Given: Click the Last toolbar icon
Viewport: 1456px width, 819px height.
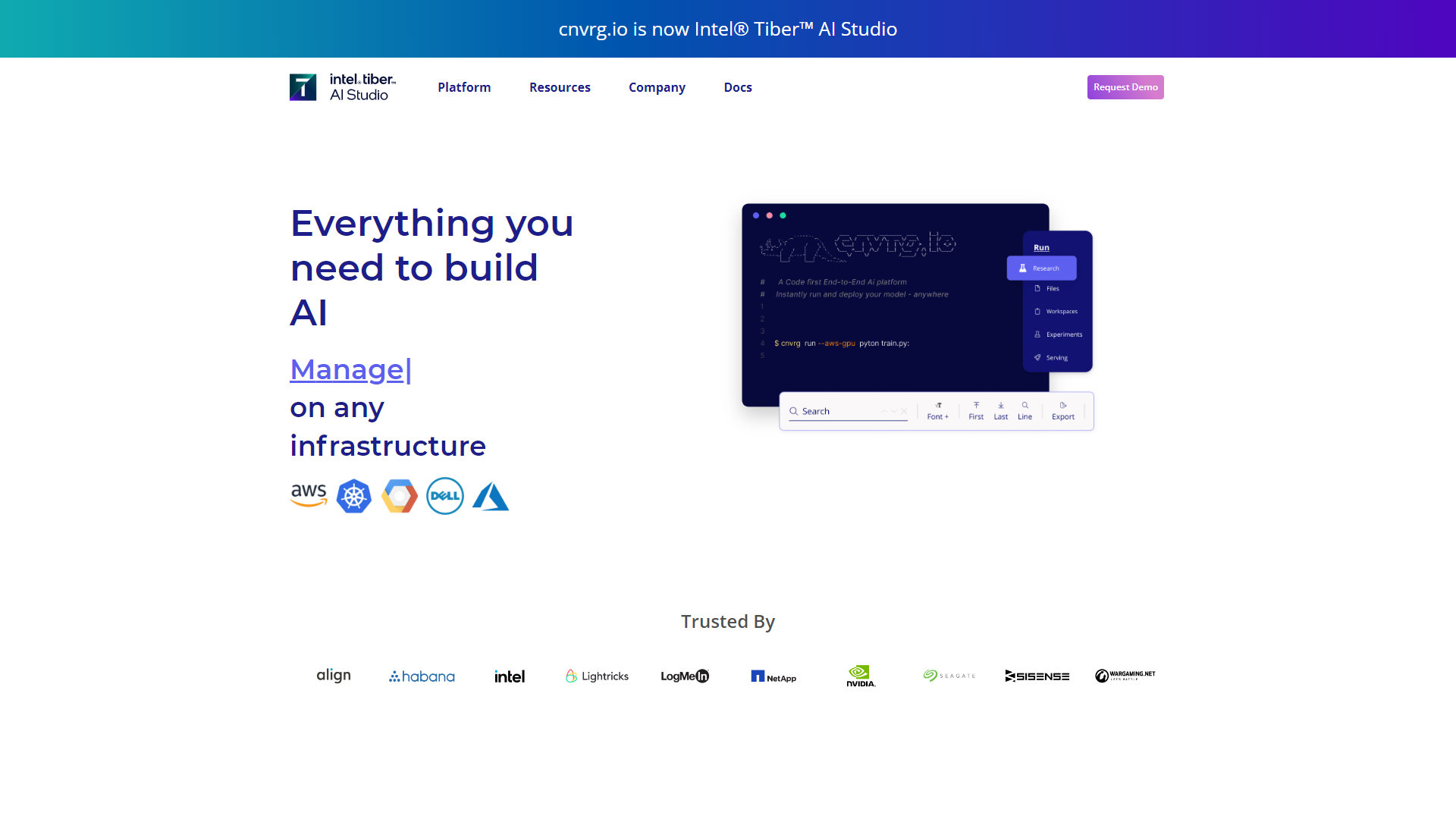Looking at the screenshot, I should [x=1001, y=411].
